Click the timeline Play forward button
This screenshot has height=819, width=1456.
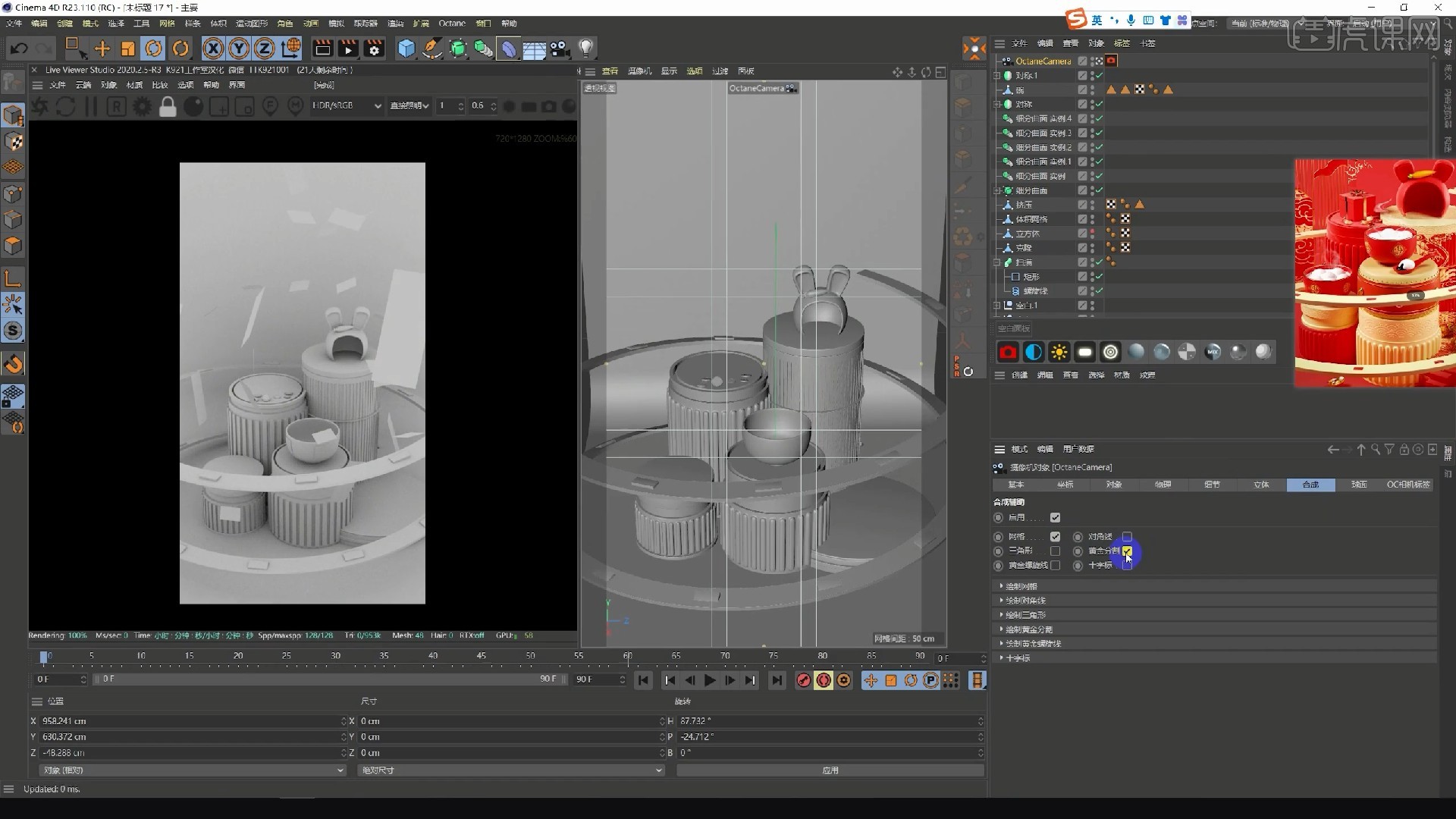click(x=710, y=680)
